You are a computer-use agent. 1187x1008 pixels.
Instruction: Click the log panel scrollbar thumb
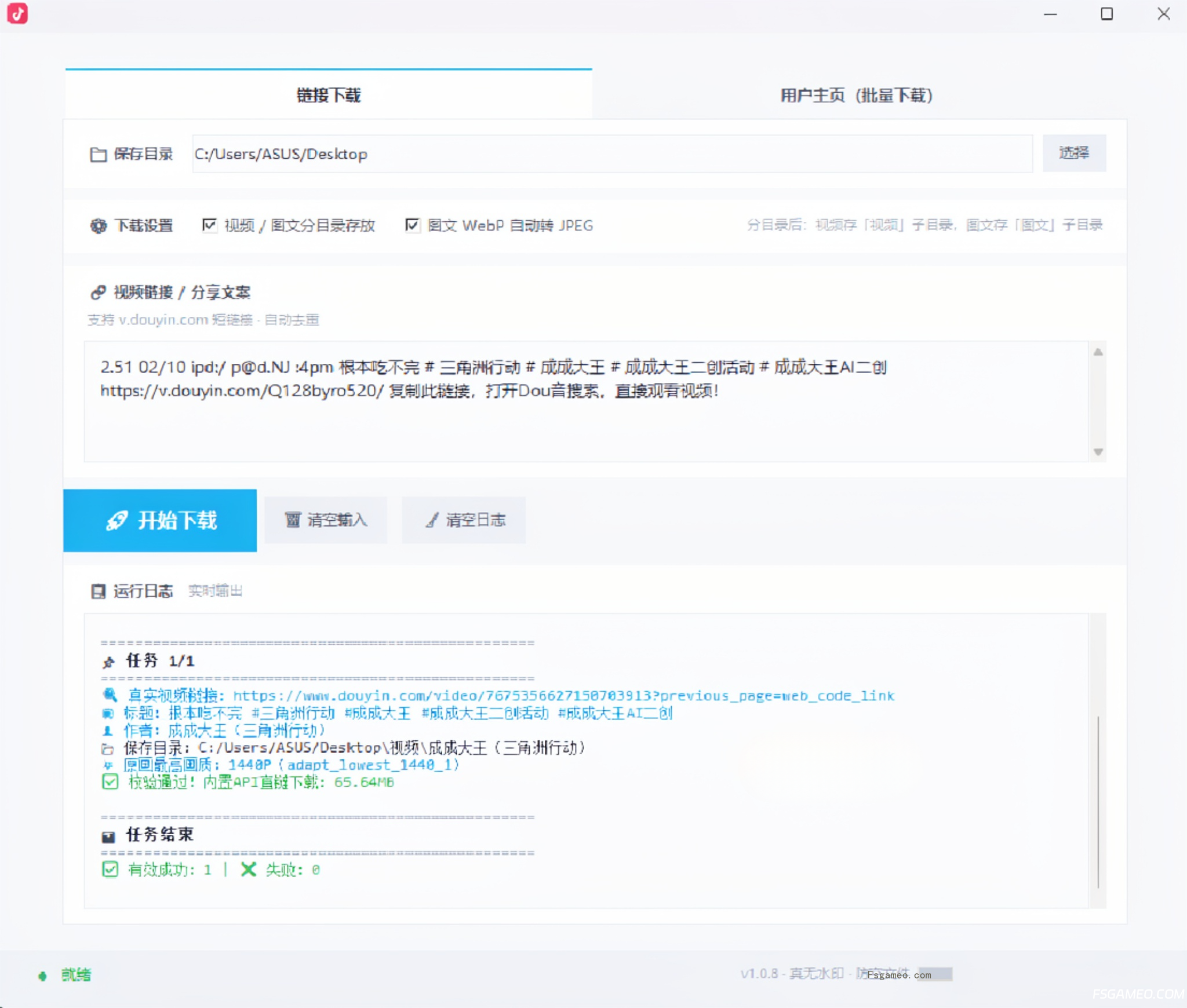pos(1098,802)
